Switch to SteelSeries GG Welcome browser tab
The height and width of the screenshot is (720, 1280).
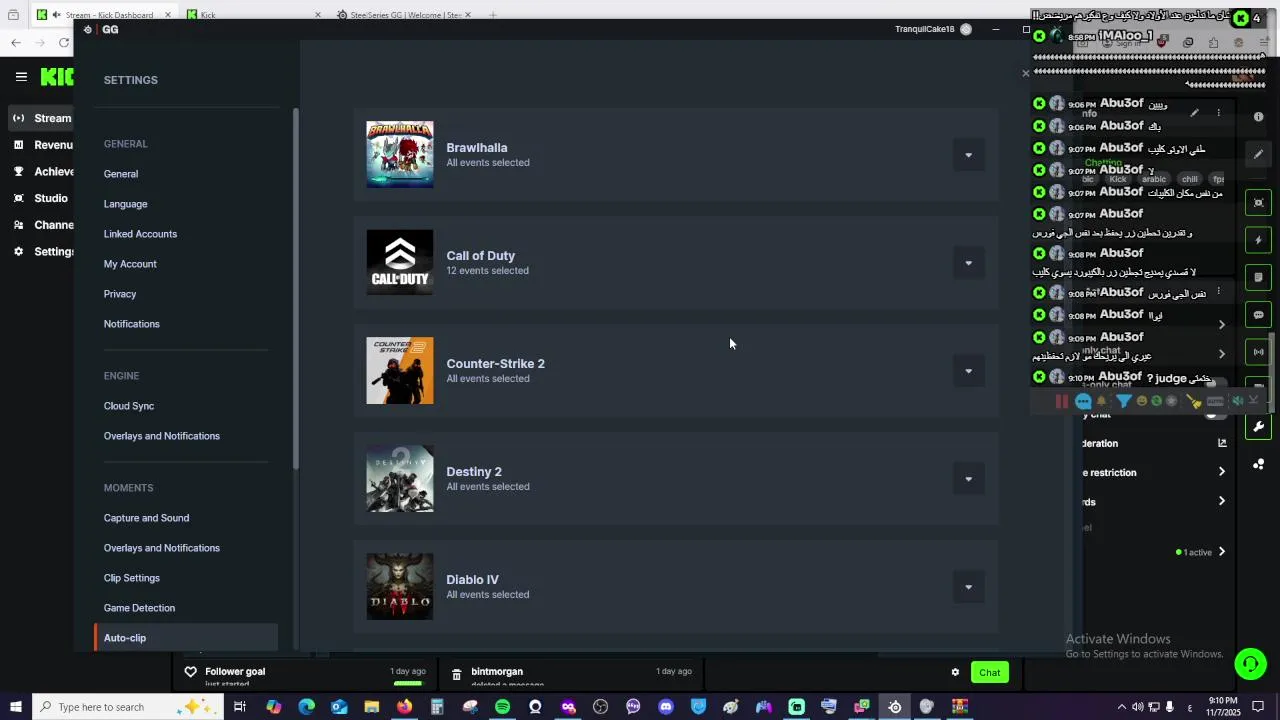tap(404, 15)
